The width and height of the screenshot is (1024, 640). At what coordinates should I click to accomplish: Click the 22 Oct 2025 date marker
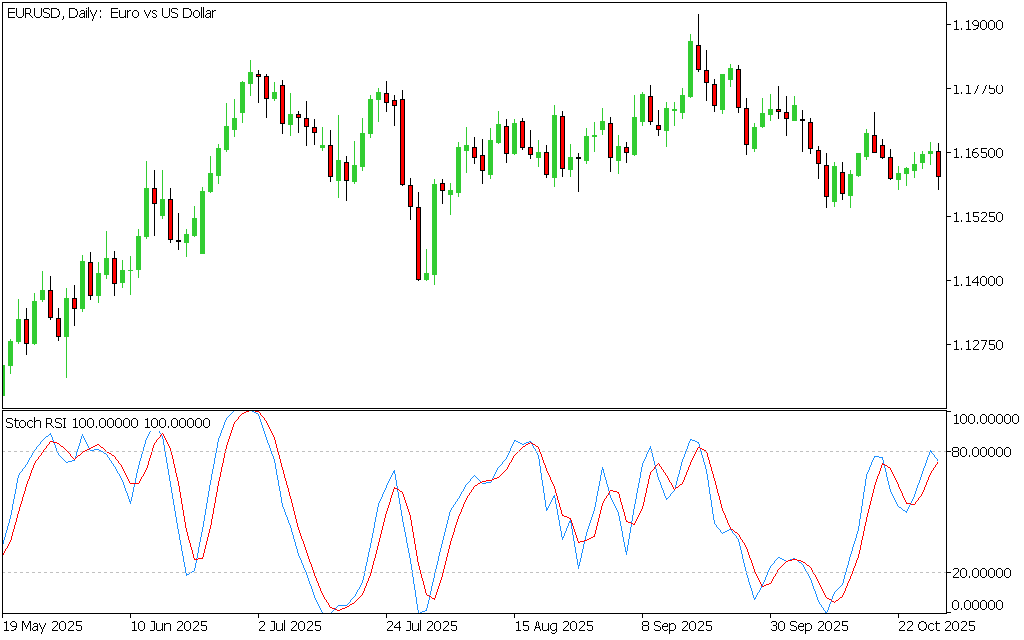tap(935, 626)
